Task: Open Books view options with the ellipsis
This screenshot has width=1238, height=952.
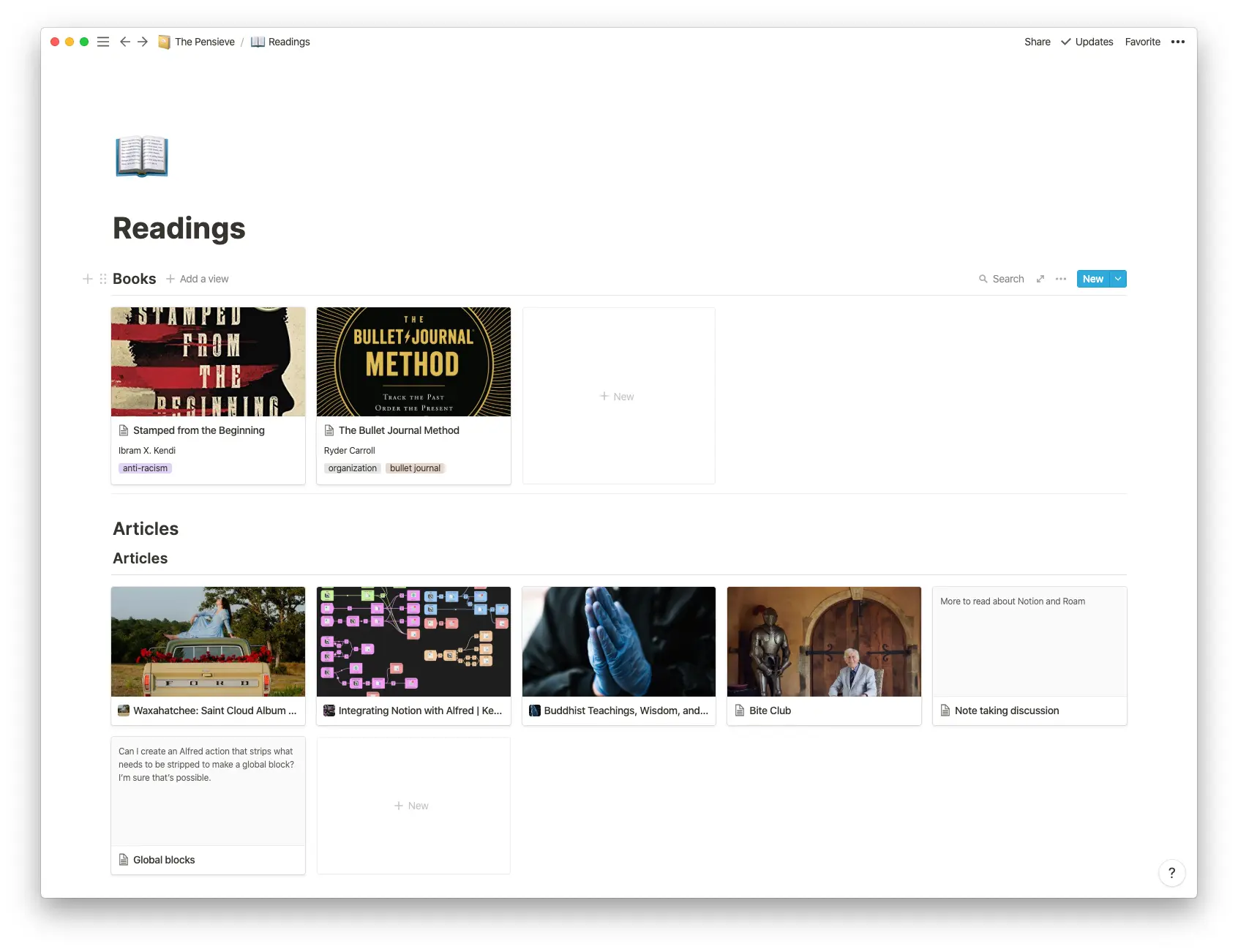Action: pos(1061,279)
